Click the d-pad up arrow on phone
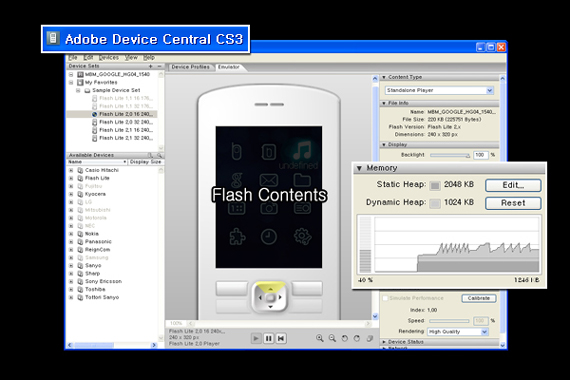 point(270,288)
